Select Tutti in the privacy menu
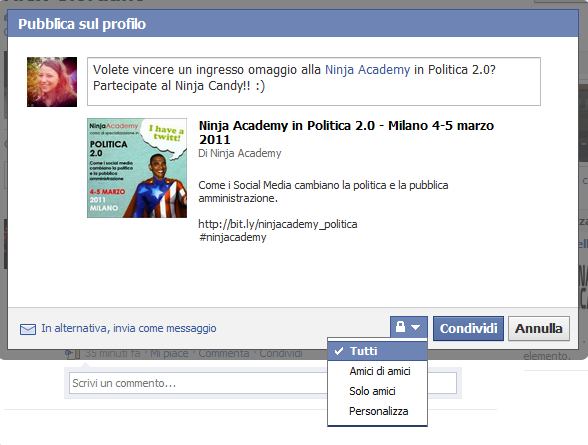The width and height of the screenshot is (588, 445). pos(377,351)
